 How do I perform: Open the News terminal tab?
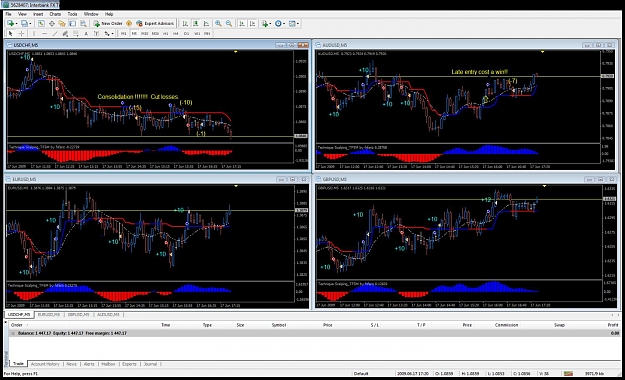point(71,364)
